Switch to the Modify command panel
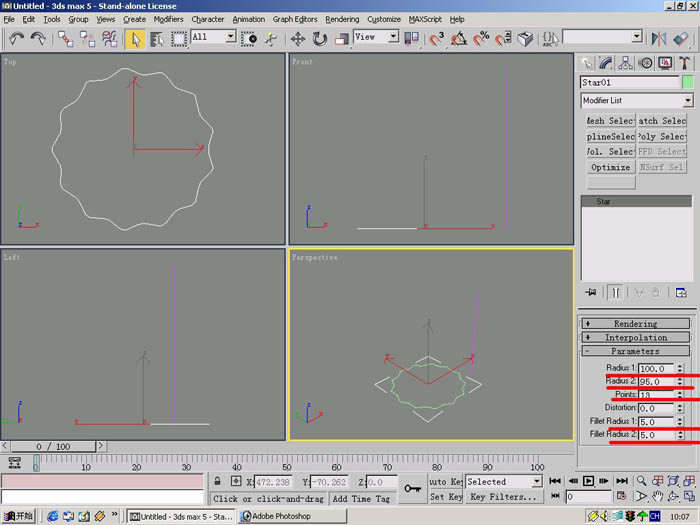Screen dimensions: 700x525 [x=606, y=63]
